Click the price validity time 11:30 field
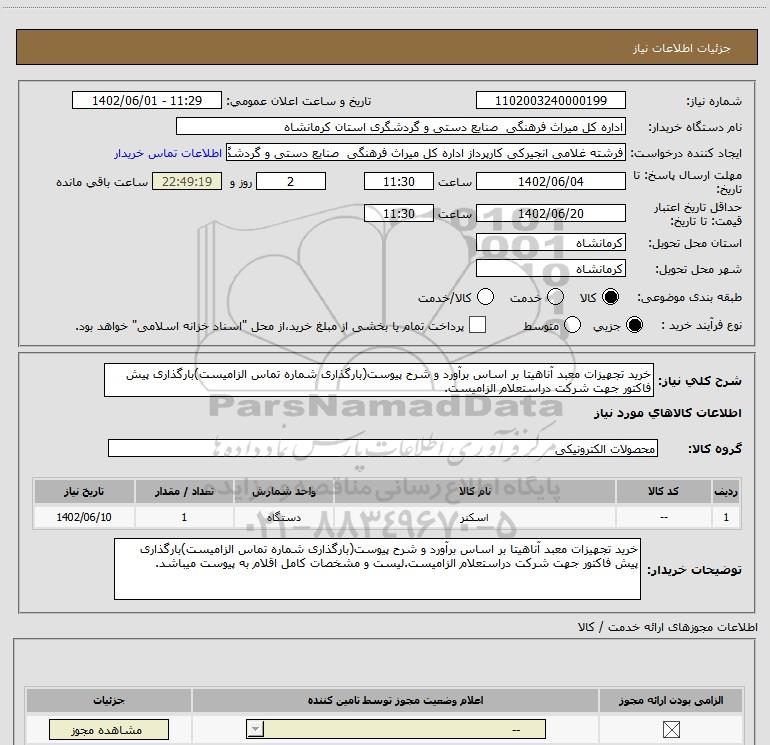Screen dimensions: 770x745 pos(399,213)
